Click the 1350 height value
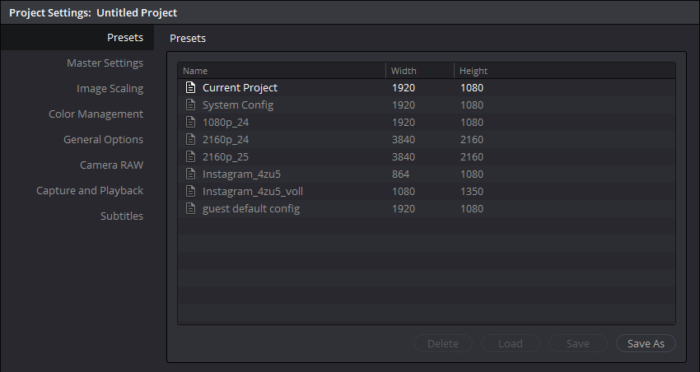The image size is (700, 372). tap(472, 191)
